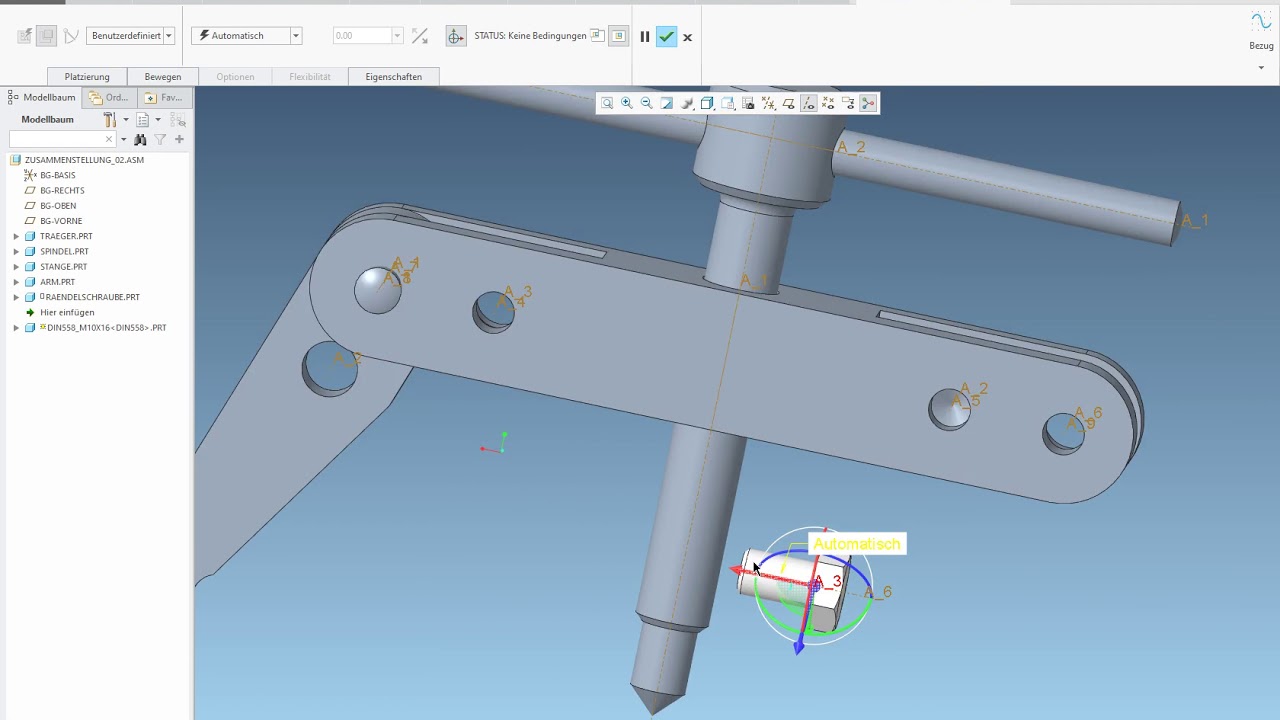Select BG-BASIS coordinate system
Image resolution: width=1280 pixels, height=720 pixels.
(57, 175)
